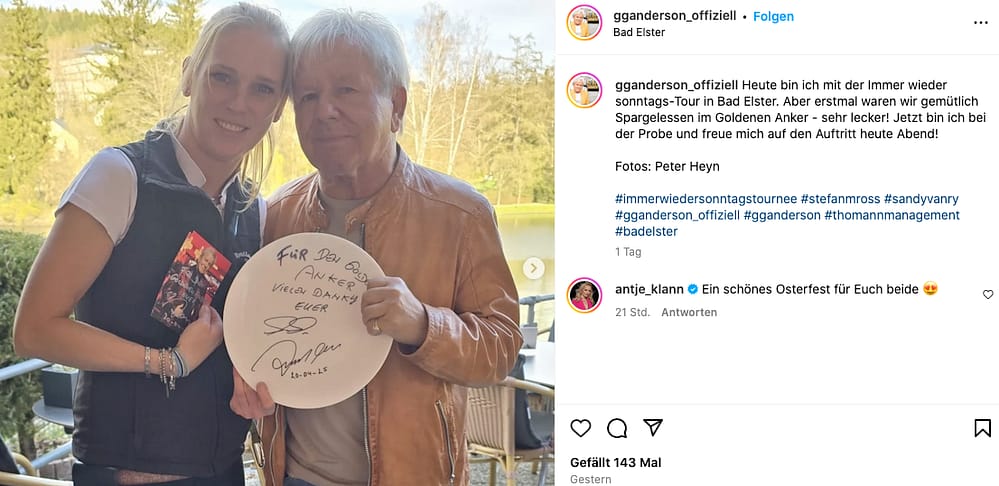Open antje_klann's profile avatar
Screen dimensions: 999x486
(584, 295)
